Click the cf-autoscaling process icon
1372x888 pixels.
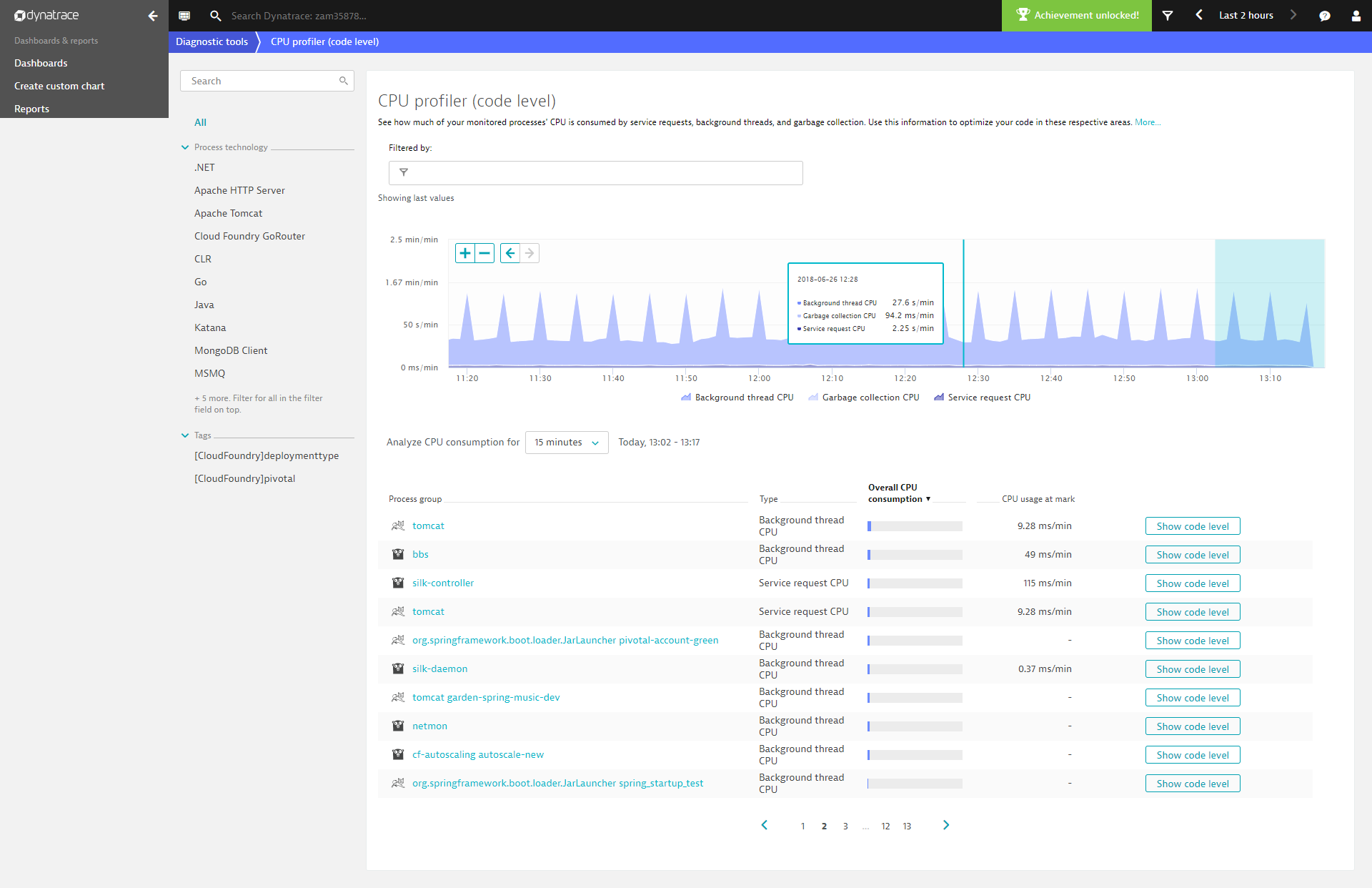[x=398, y=754]
